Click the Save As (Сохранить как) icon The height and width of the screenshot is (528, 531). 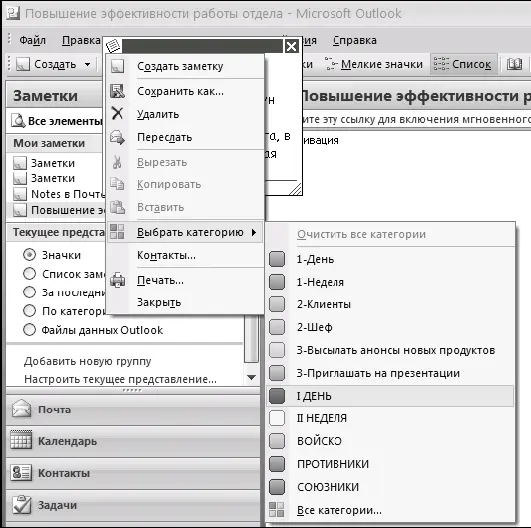tap(117, 91)
